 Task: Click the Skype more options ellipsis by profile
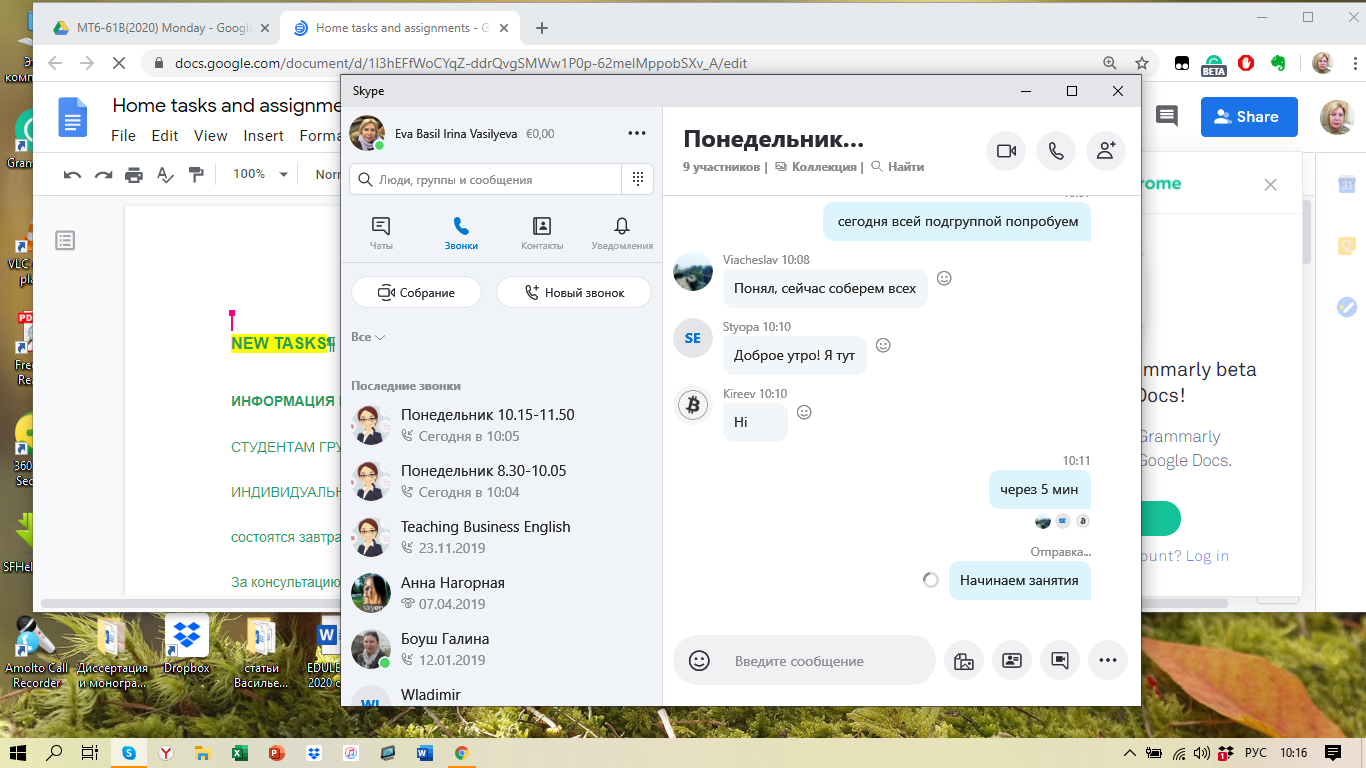click(637, 133)
